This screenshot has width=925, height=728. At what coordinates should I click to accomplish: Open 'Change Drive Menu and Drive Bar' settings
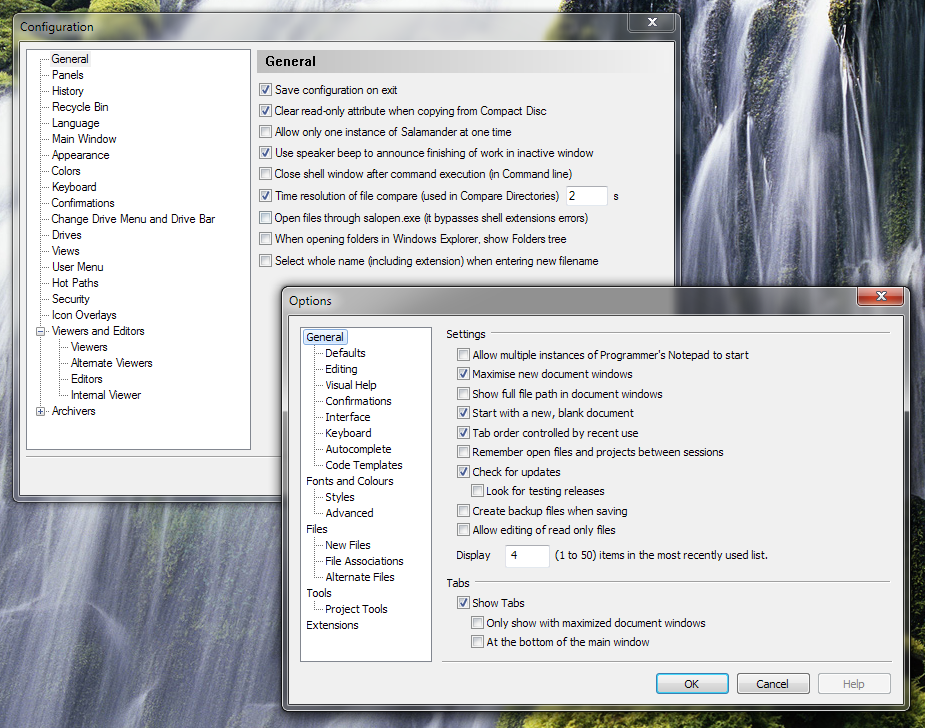coord(133,219)
